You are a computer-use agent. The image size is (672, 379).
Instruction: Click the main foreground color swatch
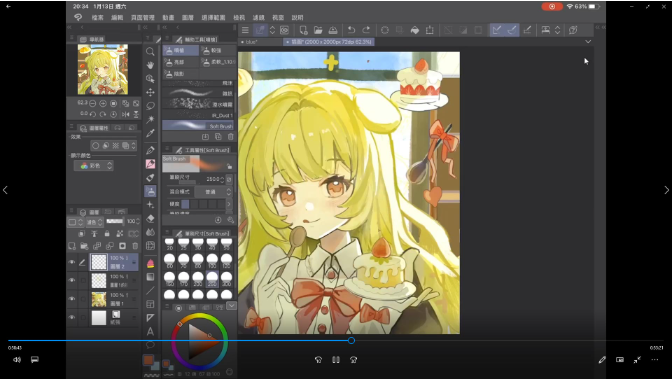click(148, 360)
